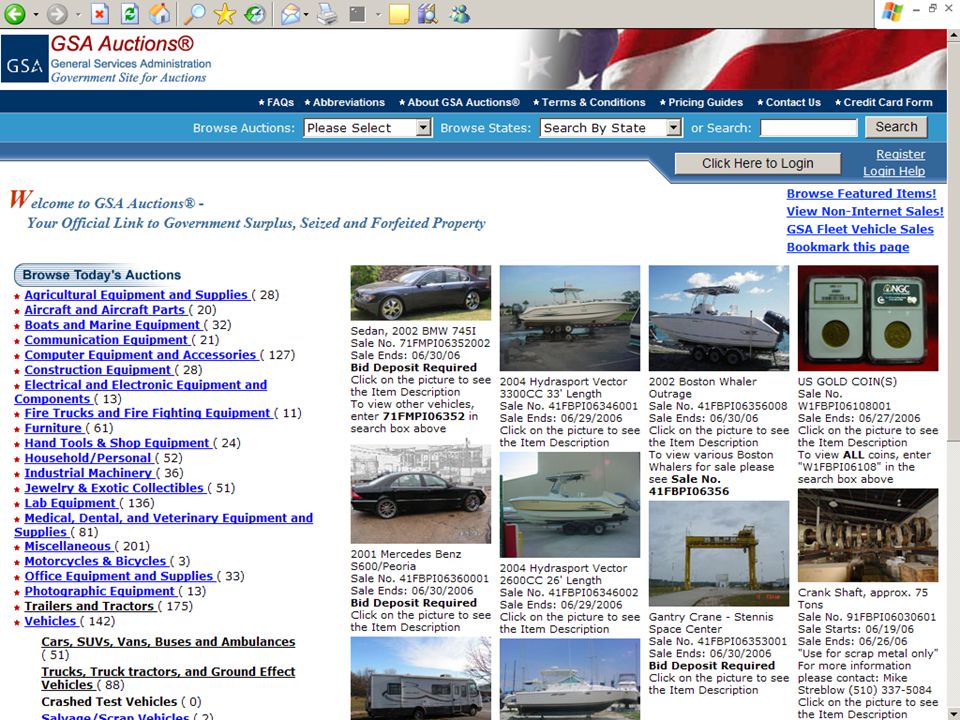Open the Browse Auctions 'Please Select' dropdown
Image resolution: width=960 pixels, height=720 pixels.
point(367,128)
